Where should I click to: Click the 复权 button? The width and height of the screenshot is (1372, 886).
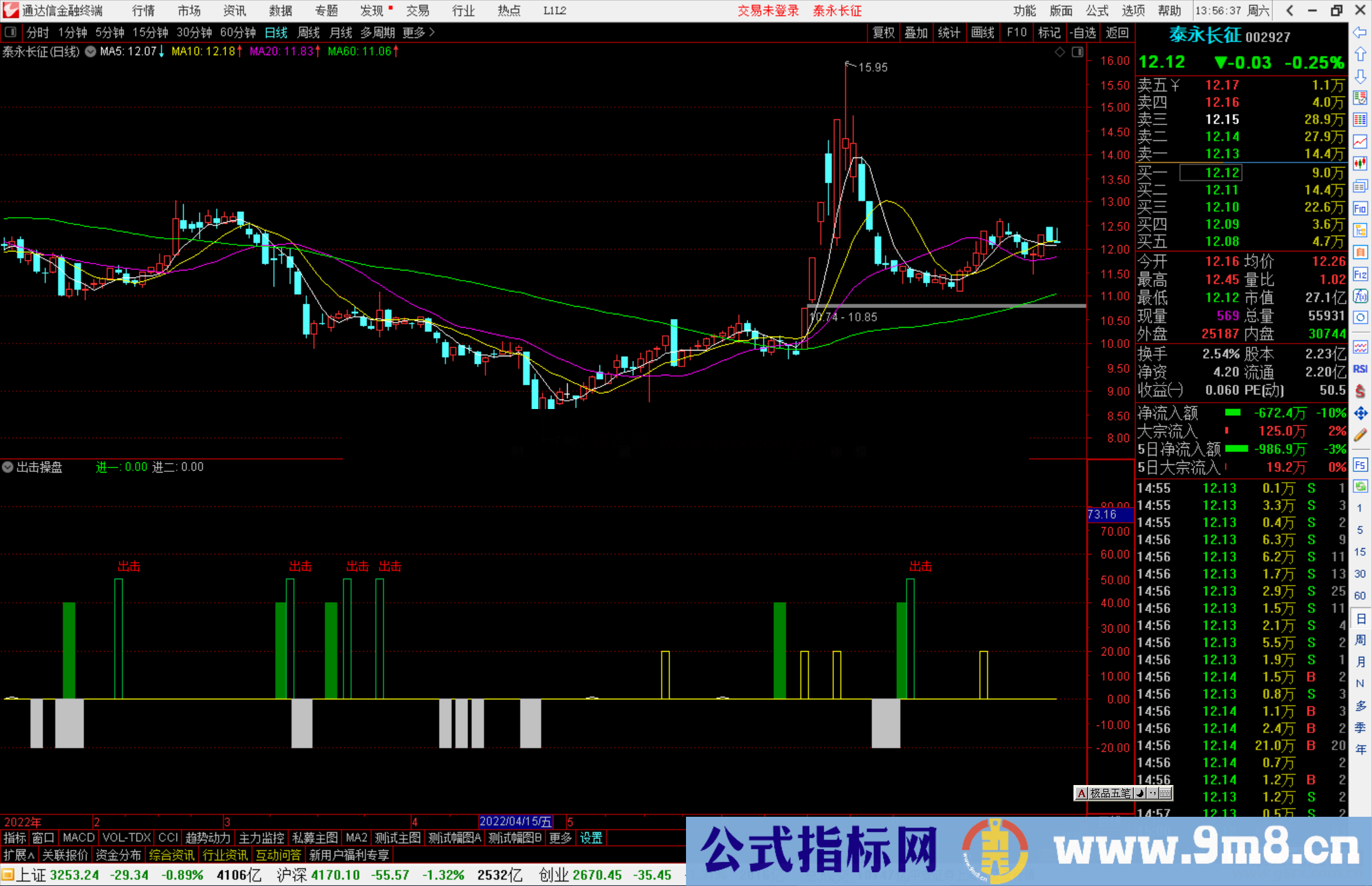coord(884,32)
